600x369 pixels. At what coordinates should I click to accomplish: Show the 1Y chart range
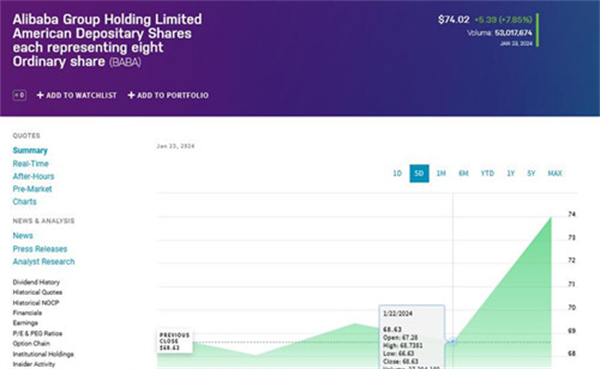(511, 173)
